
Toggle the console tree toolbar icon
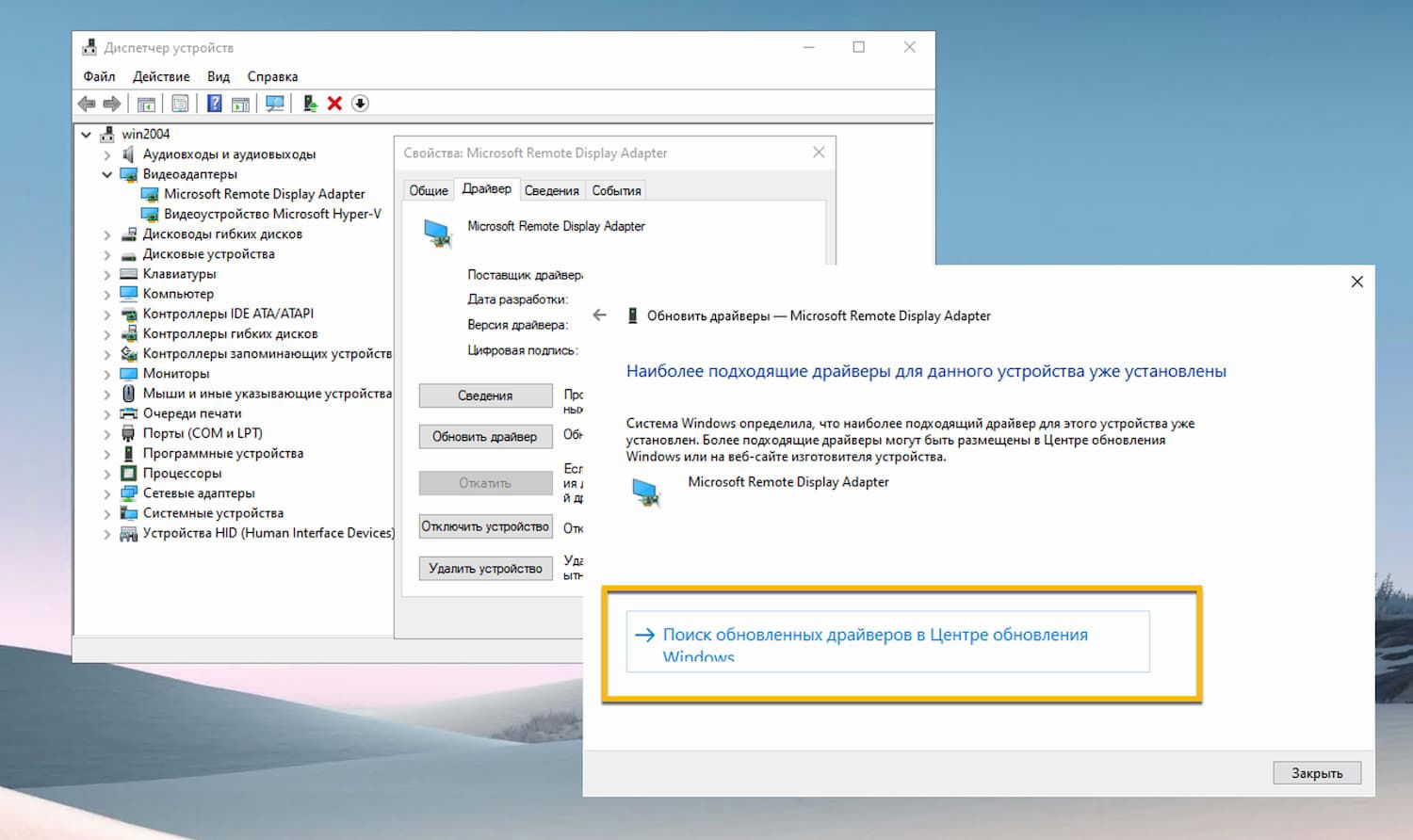pyautogui.click(x=146, y=104)
